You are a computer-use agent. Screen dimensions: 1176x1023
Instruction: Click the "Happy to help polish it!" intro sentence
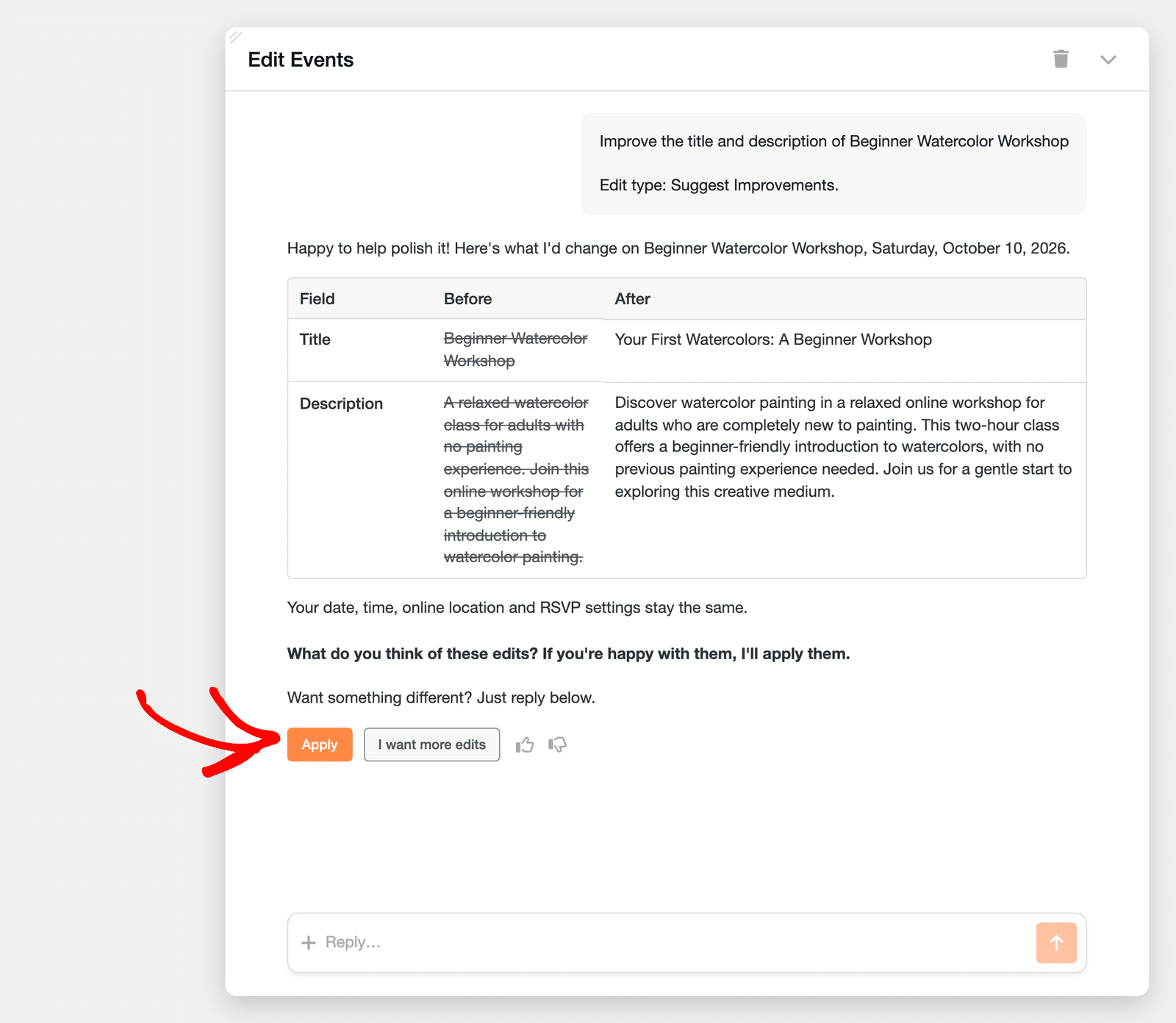[x=678, y=248]
